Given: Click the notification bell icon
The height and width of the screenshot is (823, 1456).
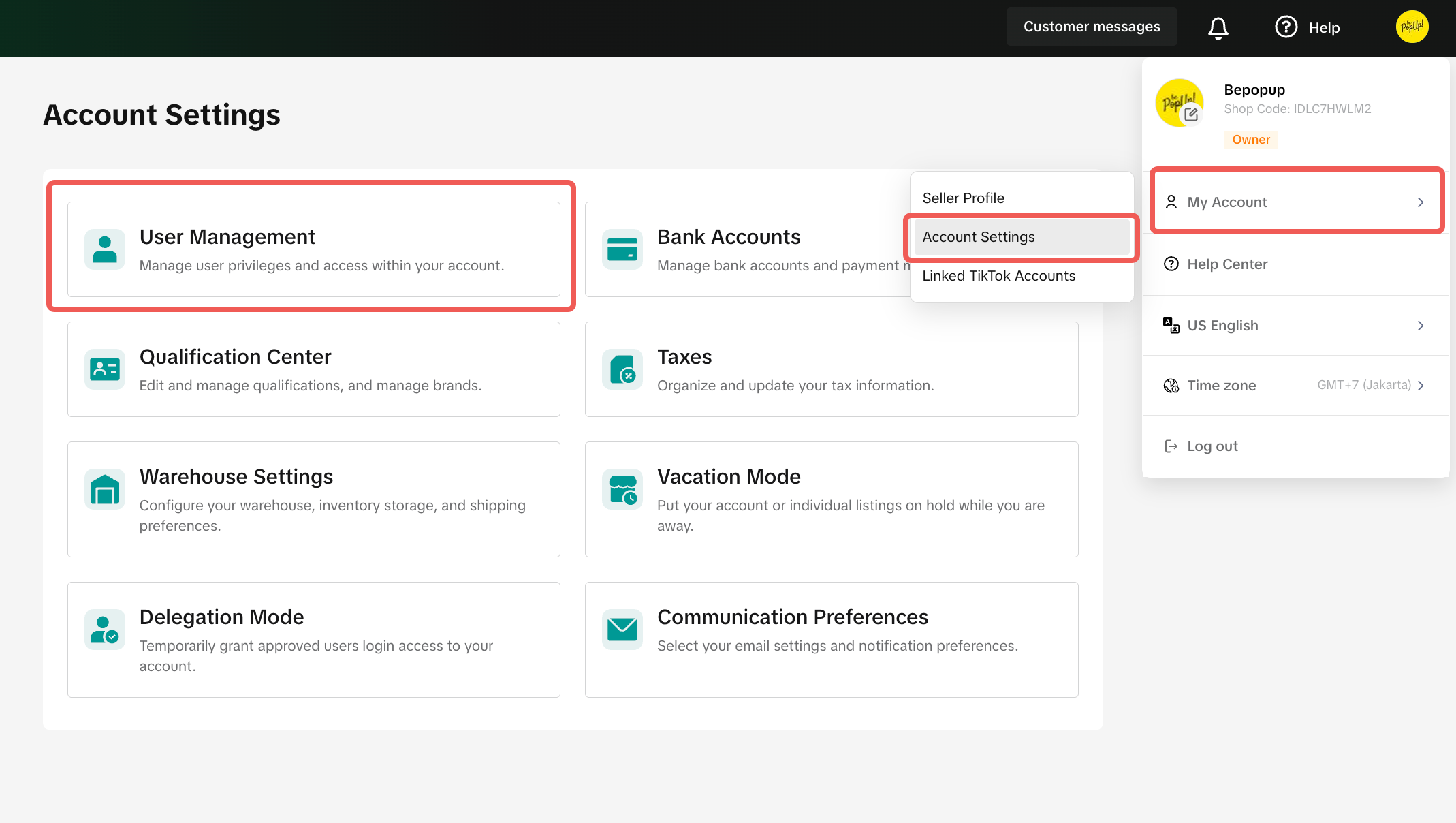Looking at the screenshot, I should point(1218,28).
